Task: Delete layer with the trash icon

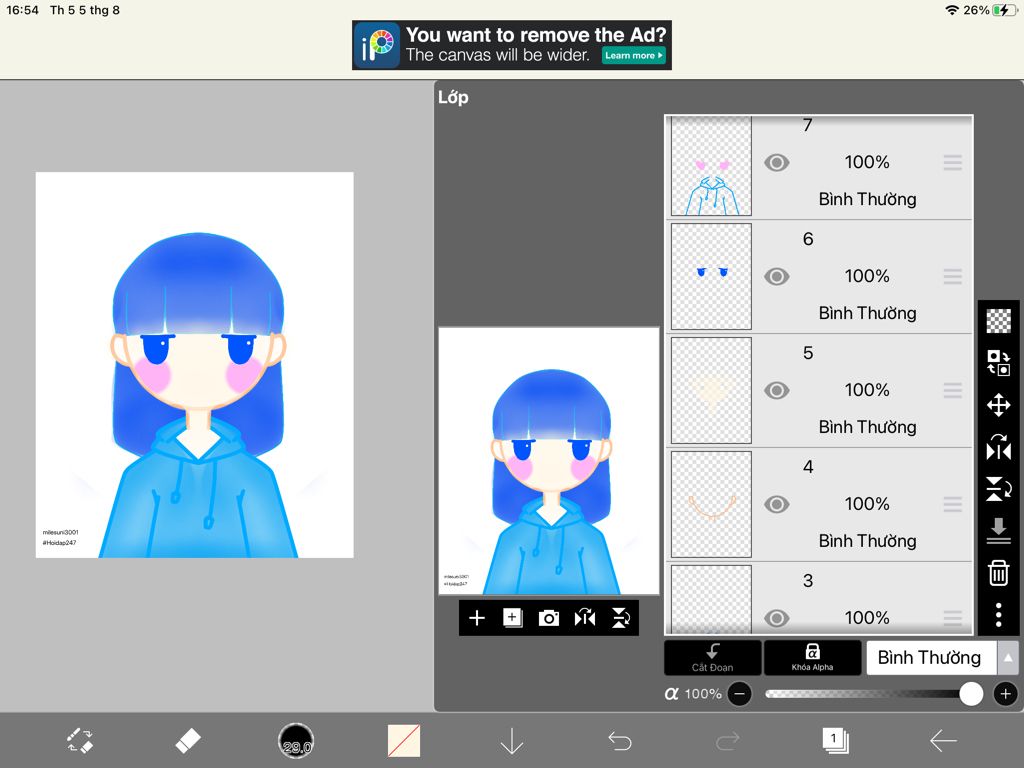Action: point(999,573)
